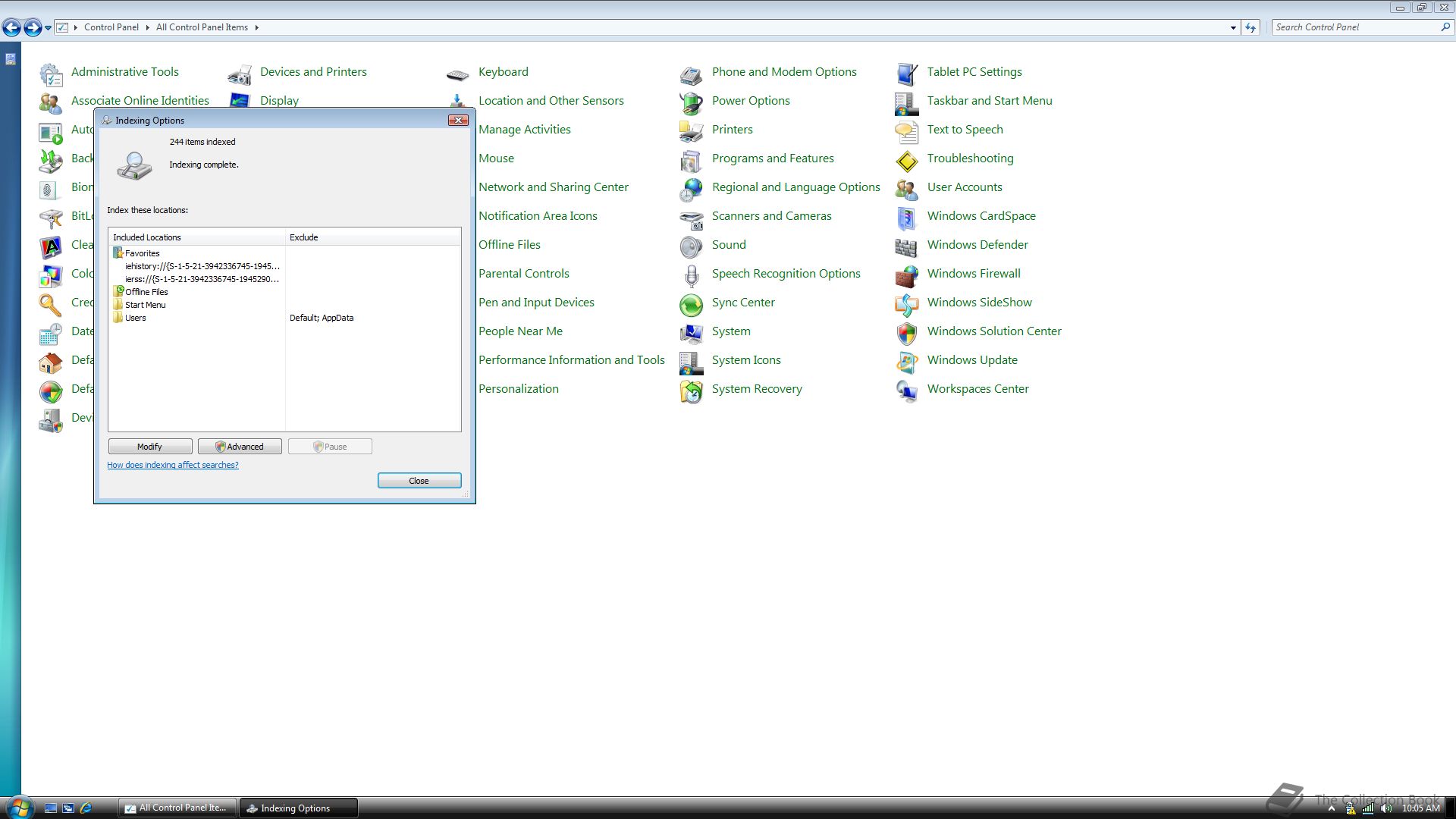Open the address bar history dropdown
The image size is (1456, 819).
pyautogui.click(x=1233, y=28)
